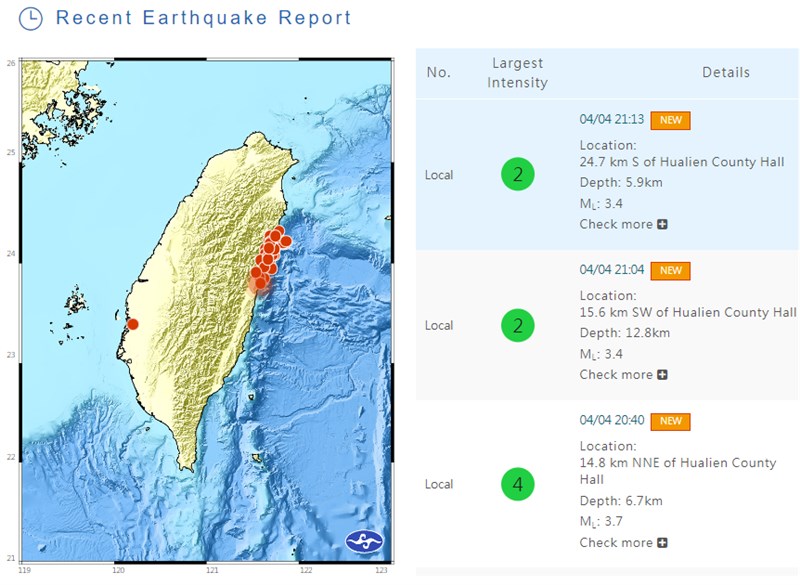Click the Local label in the 21:04 row

point(439,325)
